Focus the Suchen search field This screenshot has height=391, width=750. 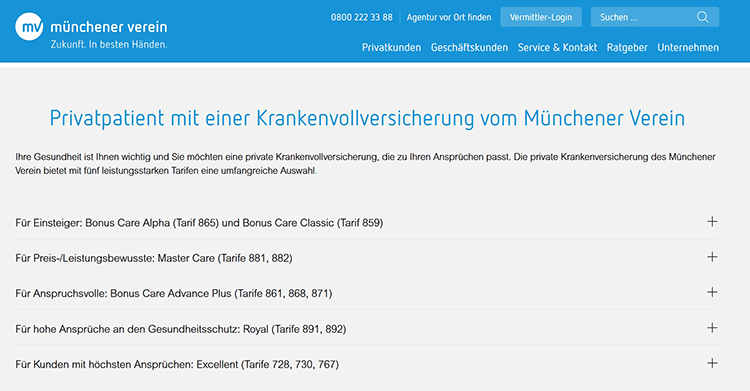click(x=655, y=17)
